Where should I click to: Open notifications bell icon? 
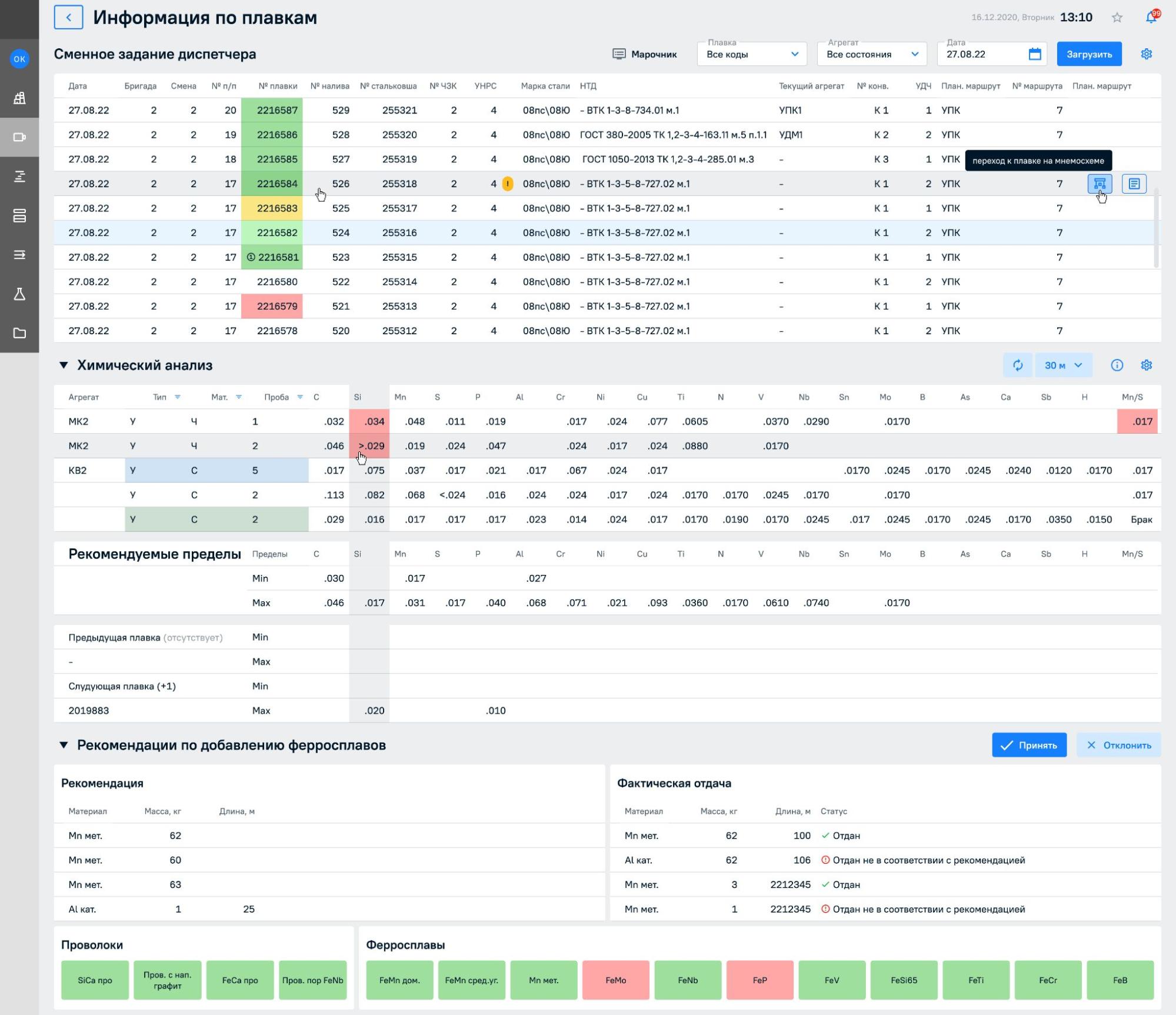[x=1151, y=18]
